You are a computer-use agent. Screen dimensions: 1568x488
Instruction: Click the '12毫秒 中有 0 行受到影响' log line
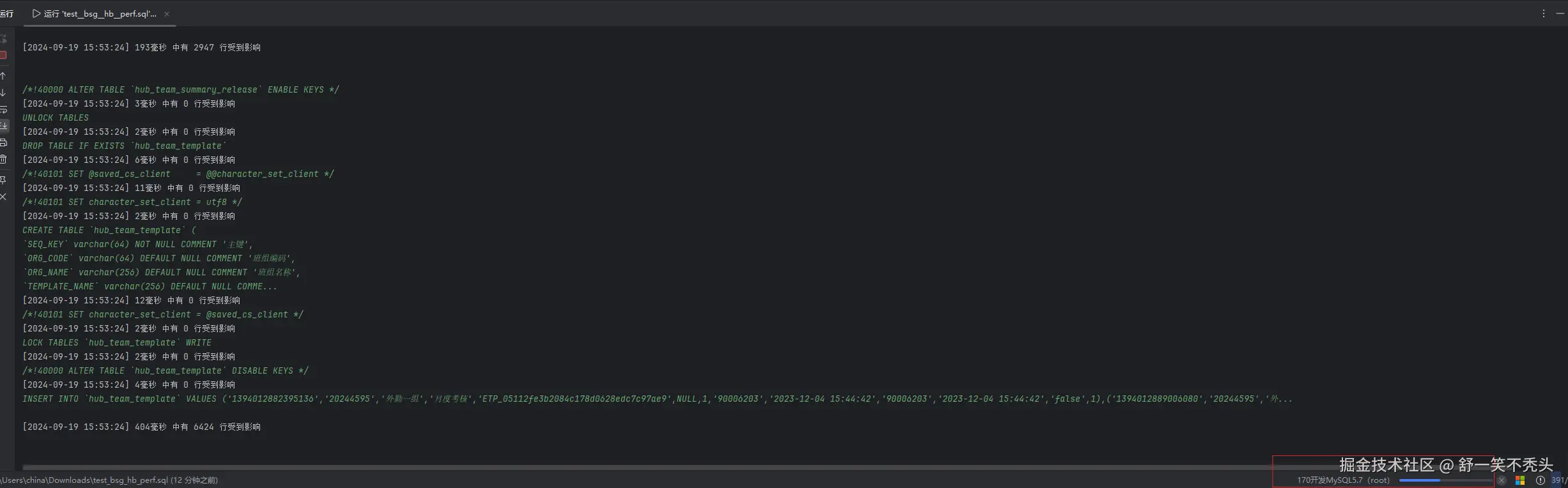click(131, 300)
